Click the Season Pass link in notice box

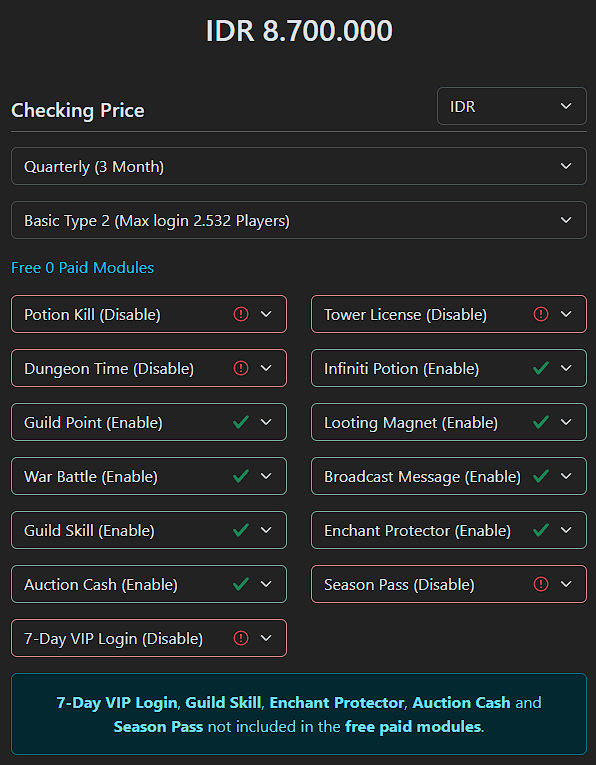pos(159,727)
